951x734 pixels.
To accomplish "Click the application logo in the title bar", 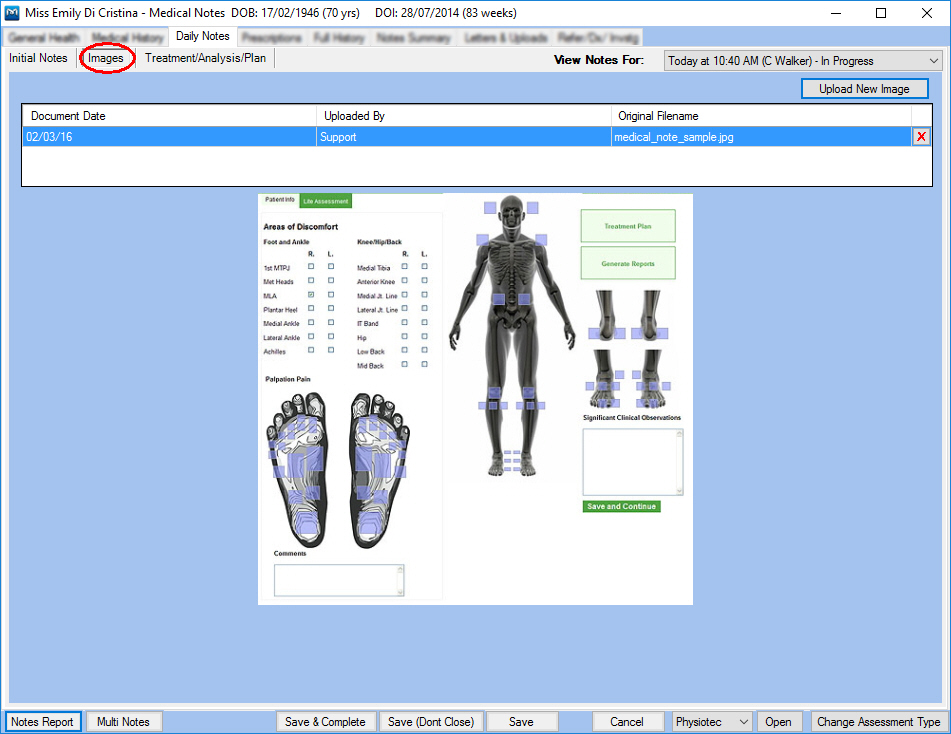I will click(x=12, y=14).
